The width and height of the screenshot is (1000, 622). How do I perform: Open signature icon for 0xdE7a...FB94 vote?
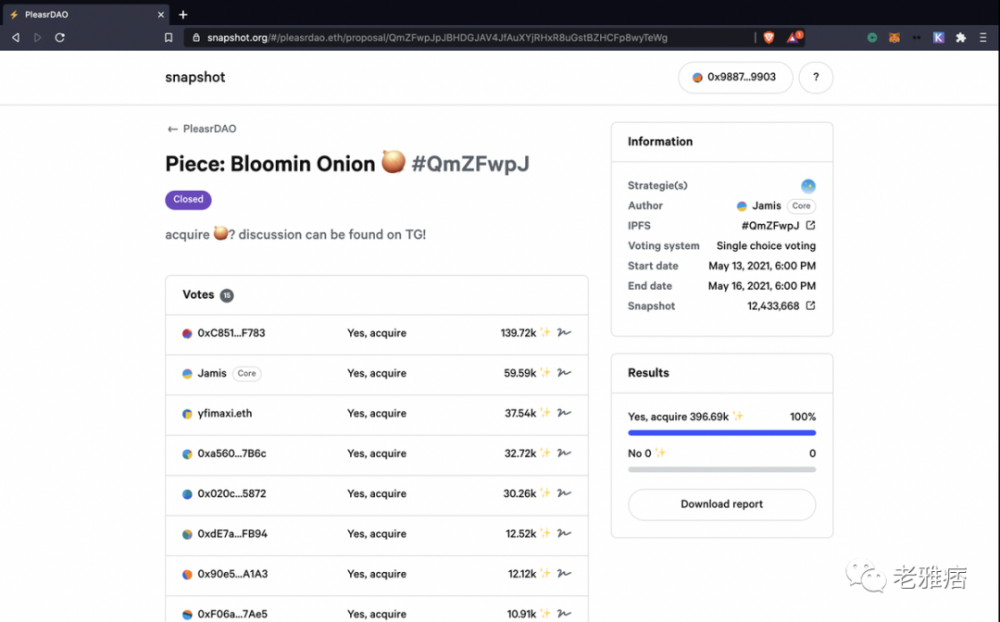[564, 533]
